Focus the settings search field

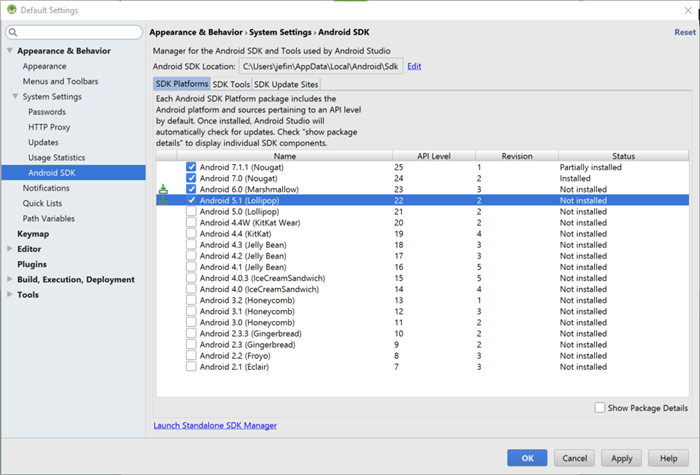pyautogui.click(x=74, y=32)
